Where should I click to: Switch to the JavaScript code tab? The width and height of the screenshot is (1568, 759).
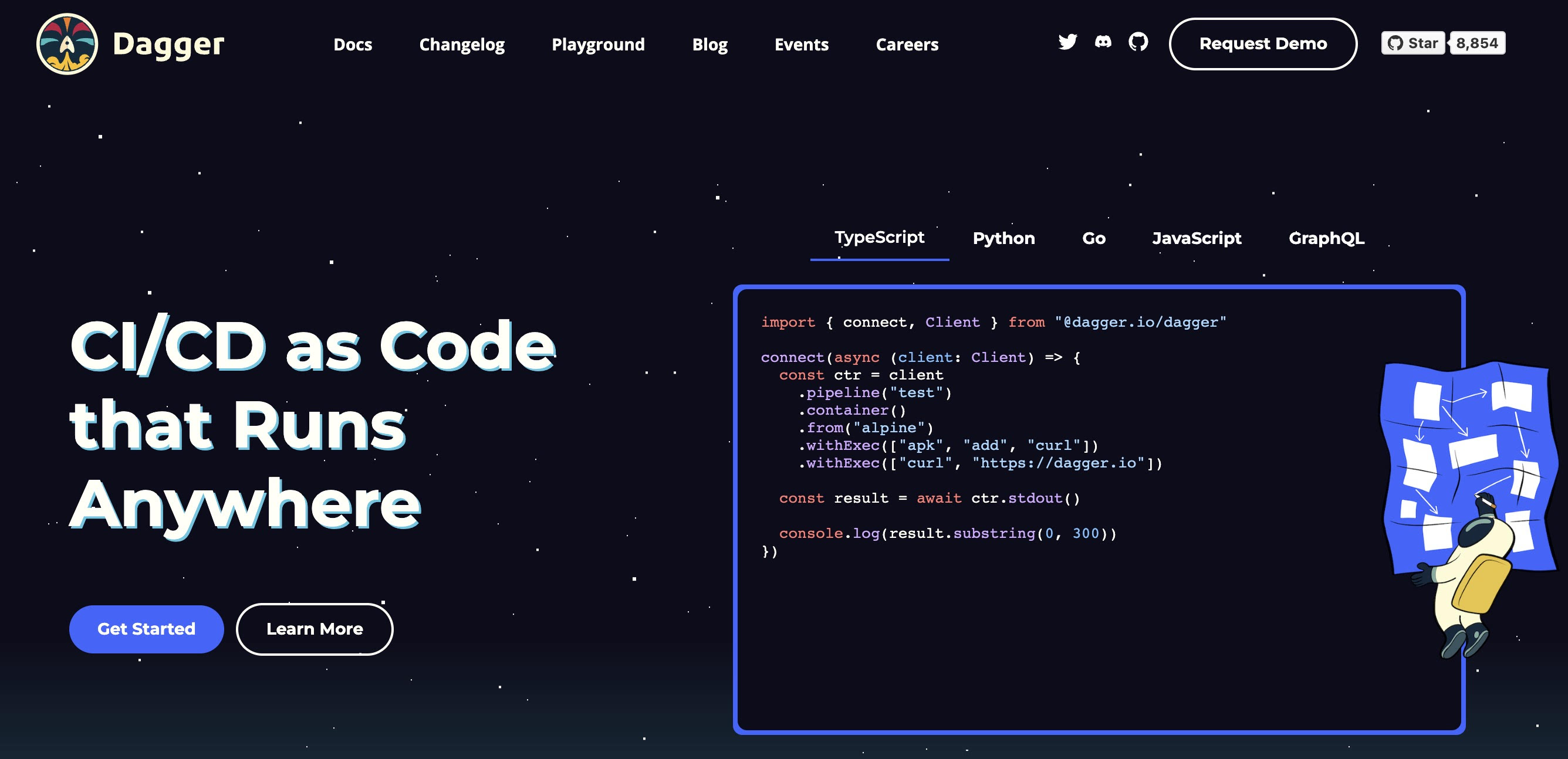[x=1196, y=238]
